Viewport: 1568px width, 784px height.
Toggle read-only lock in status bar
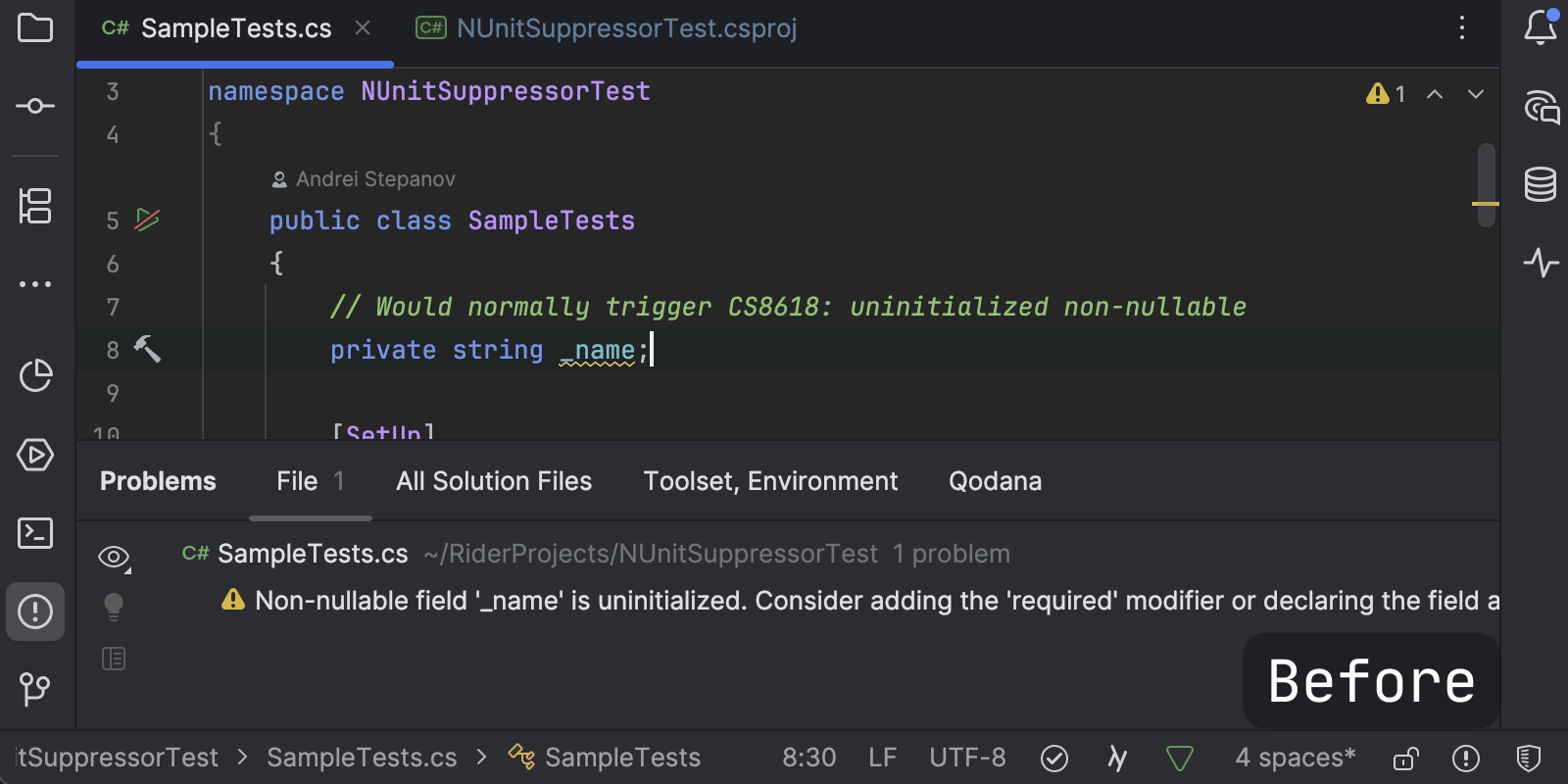coord(1406,758)
